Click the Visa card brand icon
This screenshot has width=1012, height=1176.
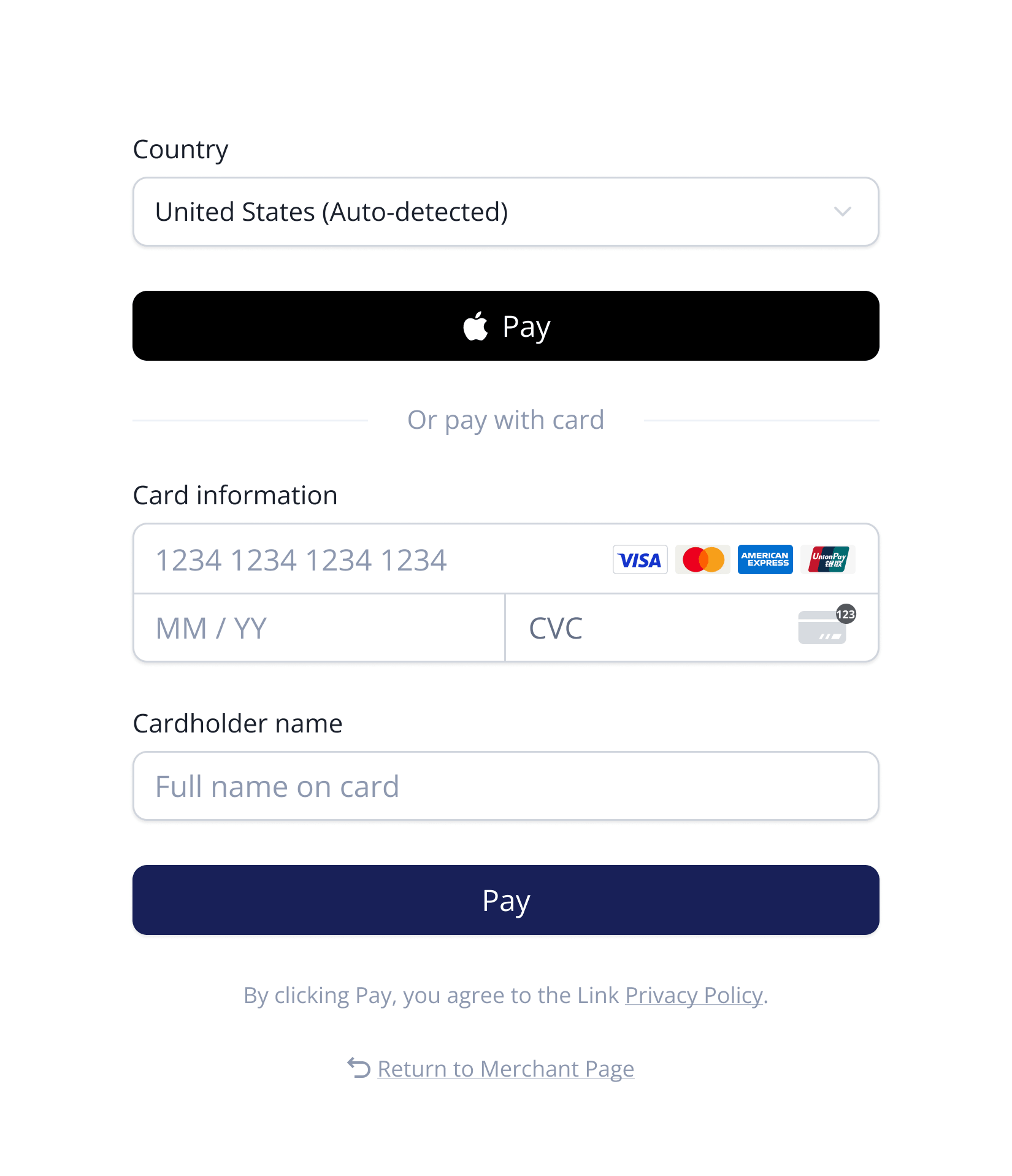tap(640, 559)
